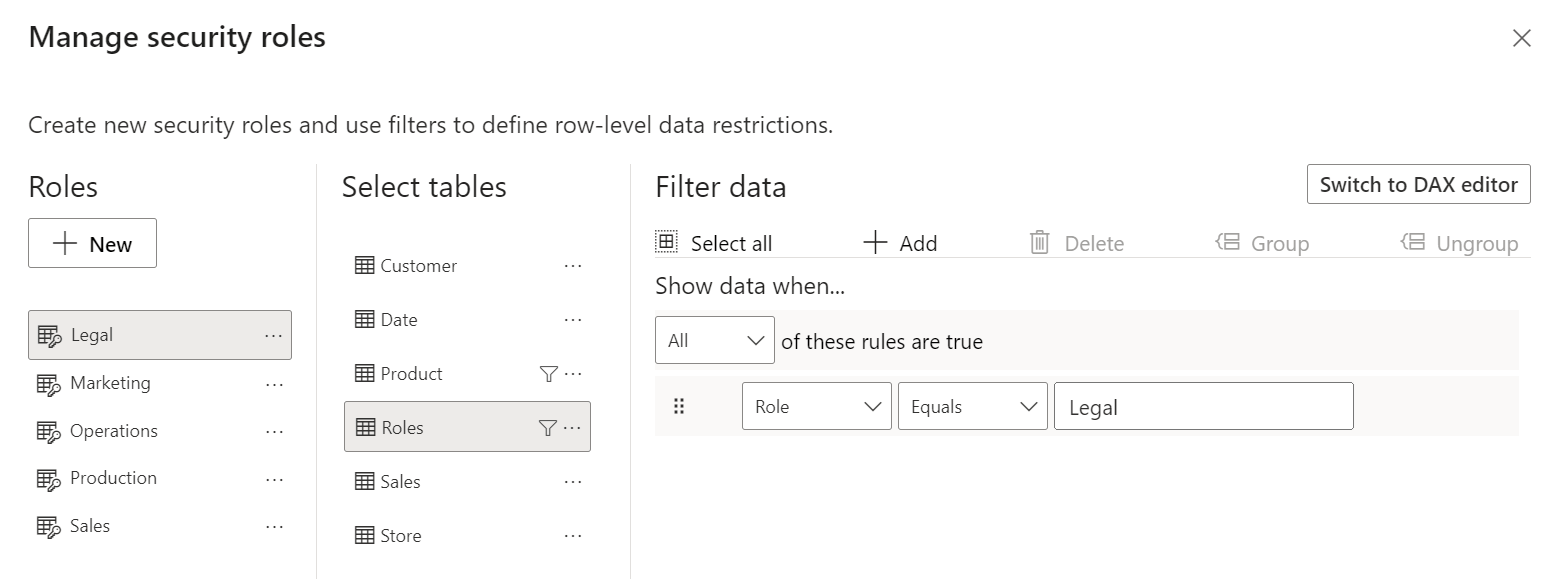This screenshot has width=1555, height=579.
Task: Expand the All rules match dropdown
Action: pyautogui.click(x=715, y=340)
